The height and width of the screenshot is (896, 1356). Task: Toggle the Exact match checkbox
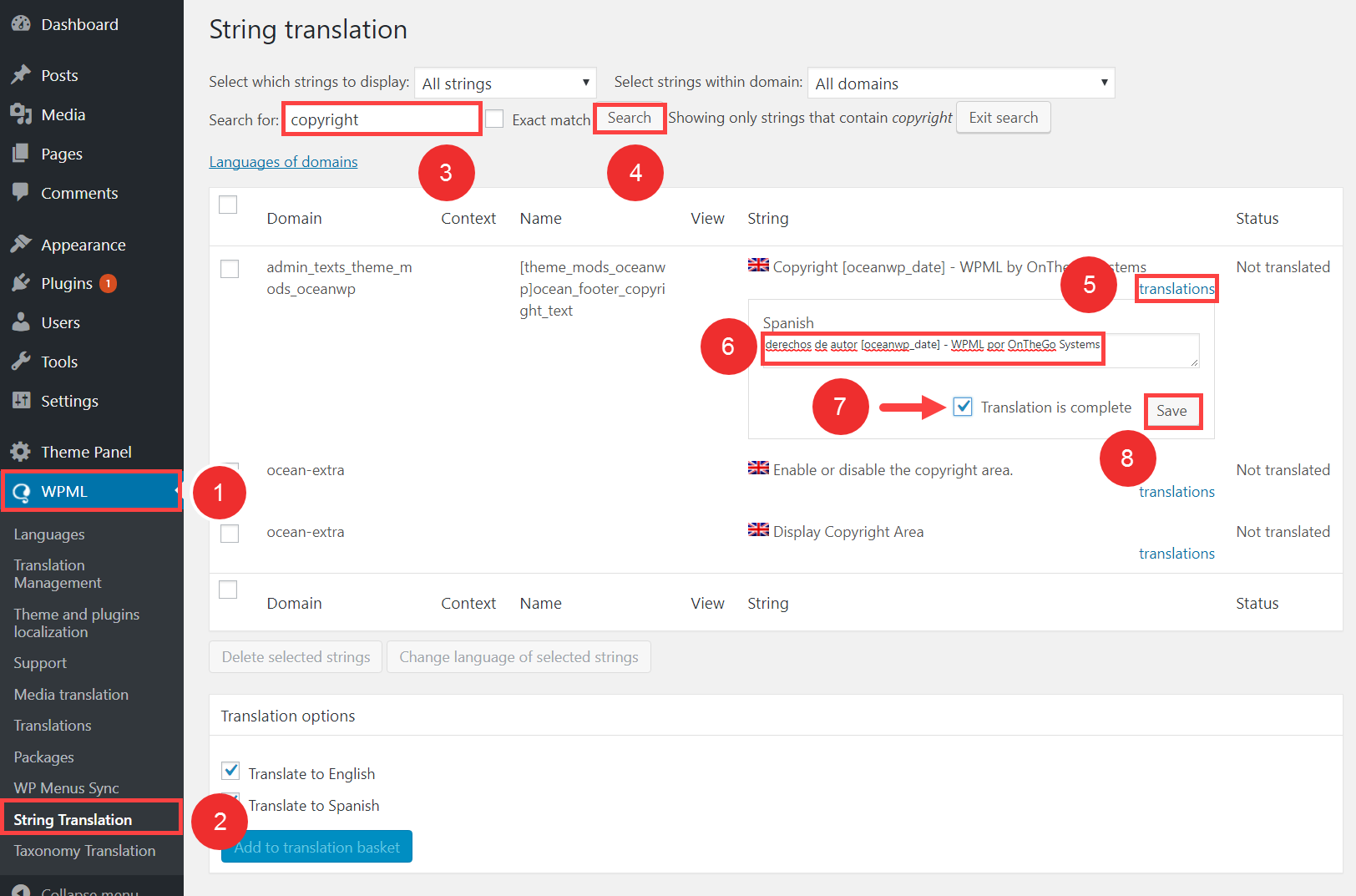point(494,119)
